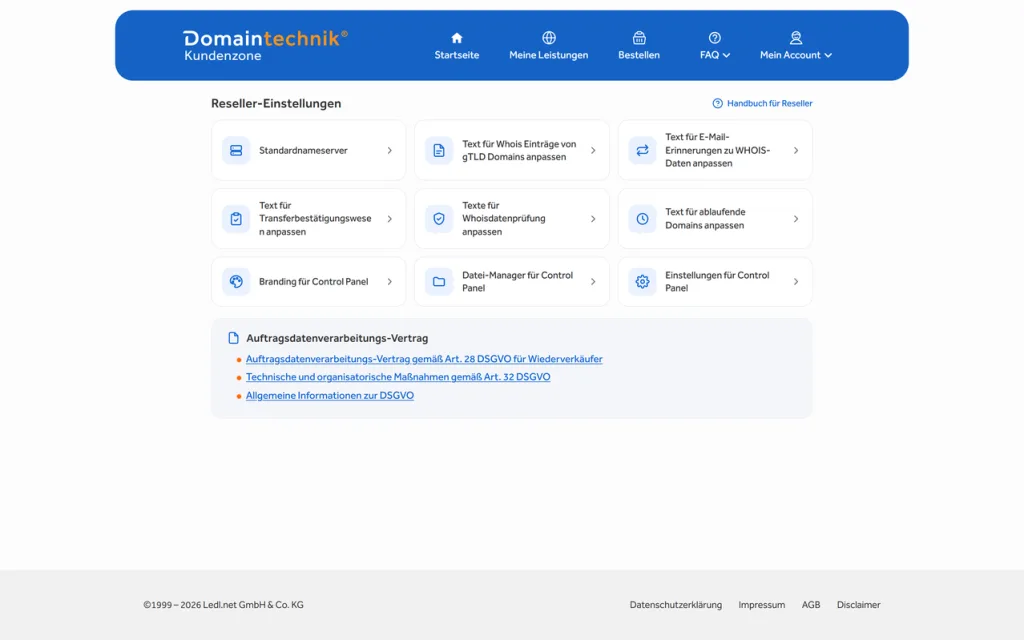Click the globe icon above Meine Leistungen
Screen dimensions: 1024x640
[549, 38]
